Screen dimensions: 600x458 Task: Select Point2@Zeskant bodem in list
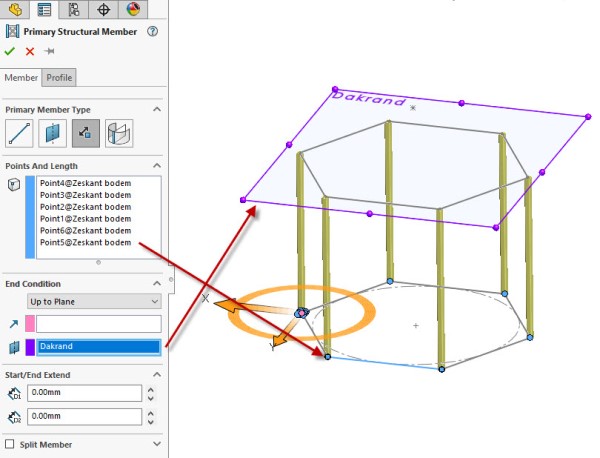[85, 207]
